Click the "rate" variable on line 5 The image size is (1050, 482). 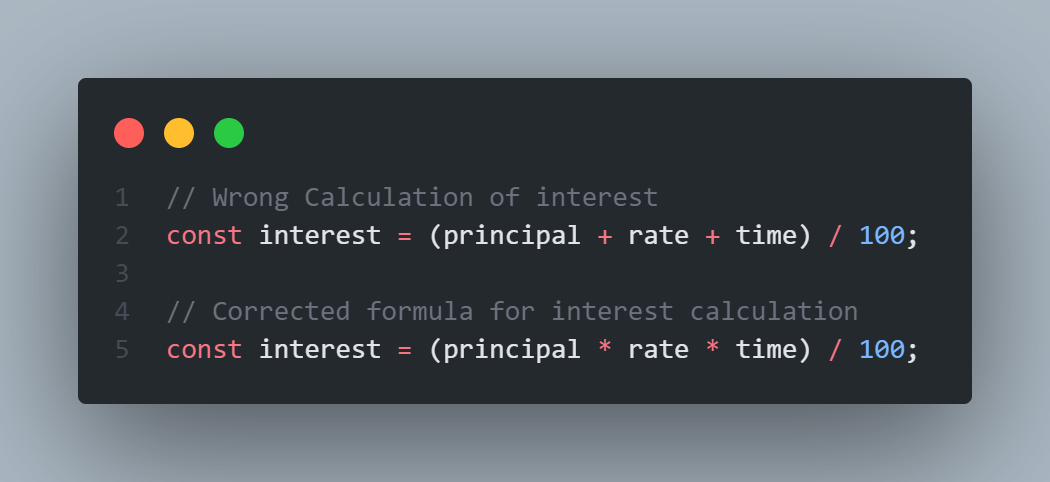(x=658, y=349)
